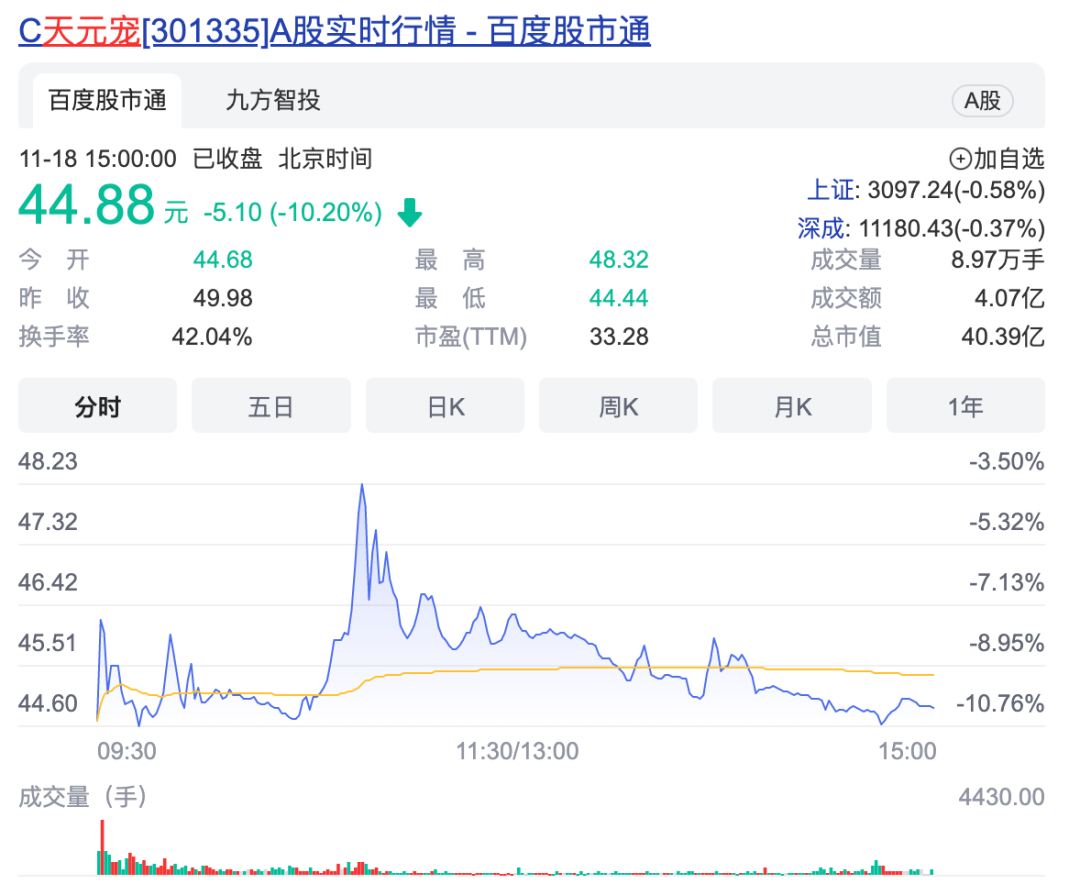Click the 今开 value 44.68
The height and width of the screenshot is (884, 1080).
click(222, 260)
